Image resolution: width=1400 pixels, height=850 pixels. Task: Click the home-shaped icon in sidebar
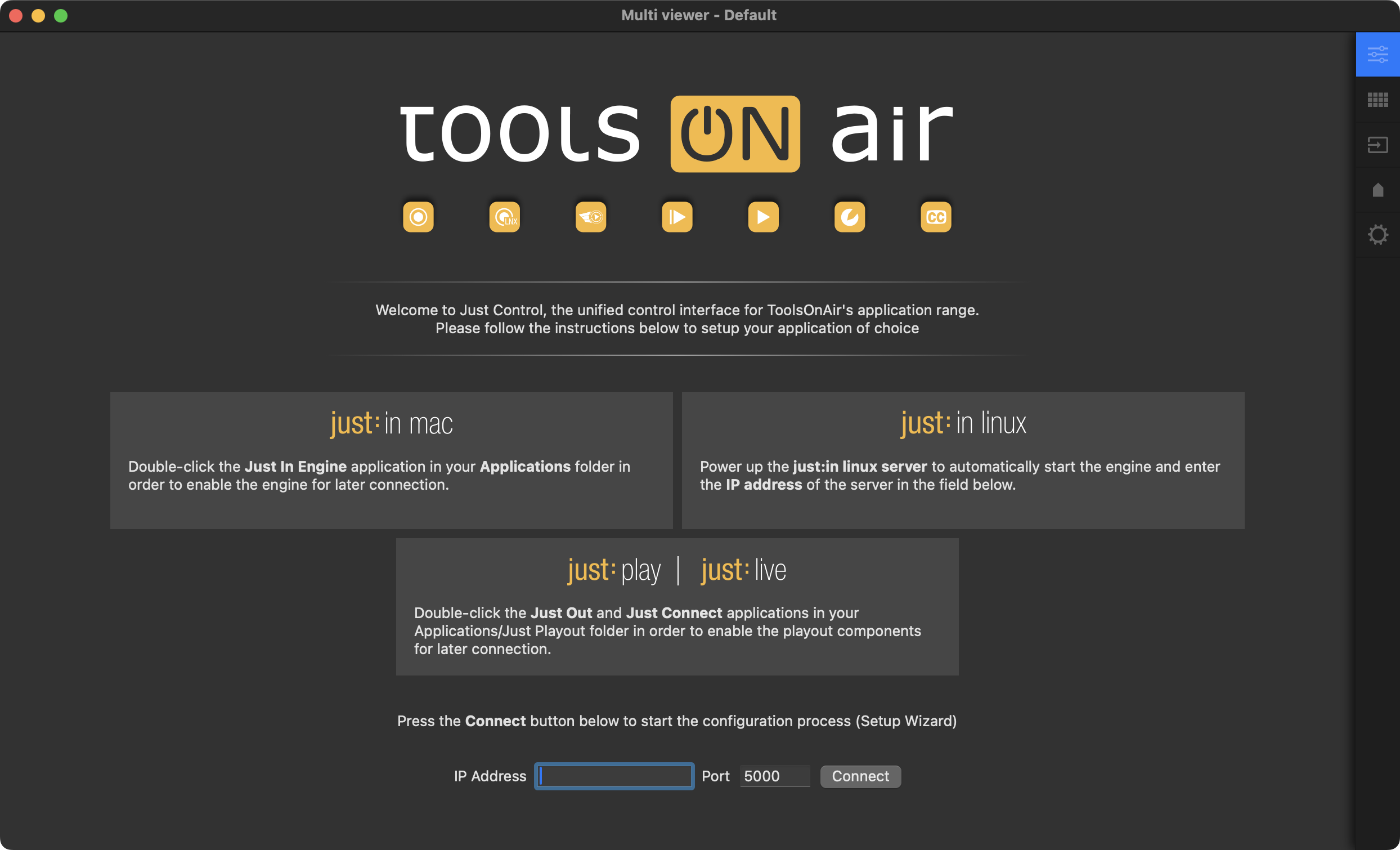point(1377,190)
